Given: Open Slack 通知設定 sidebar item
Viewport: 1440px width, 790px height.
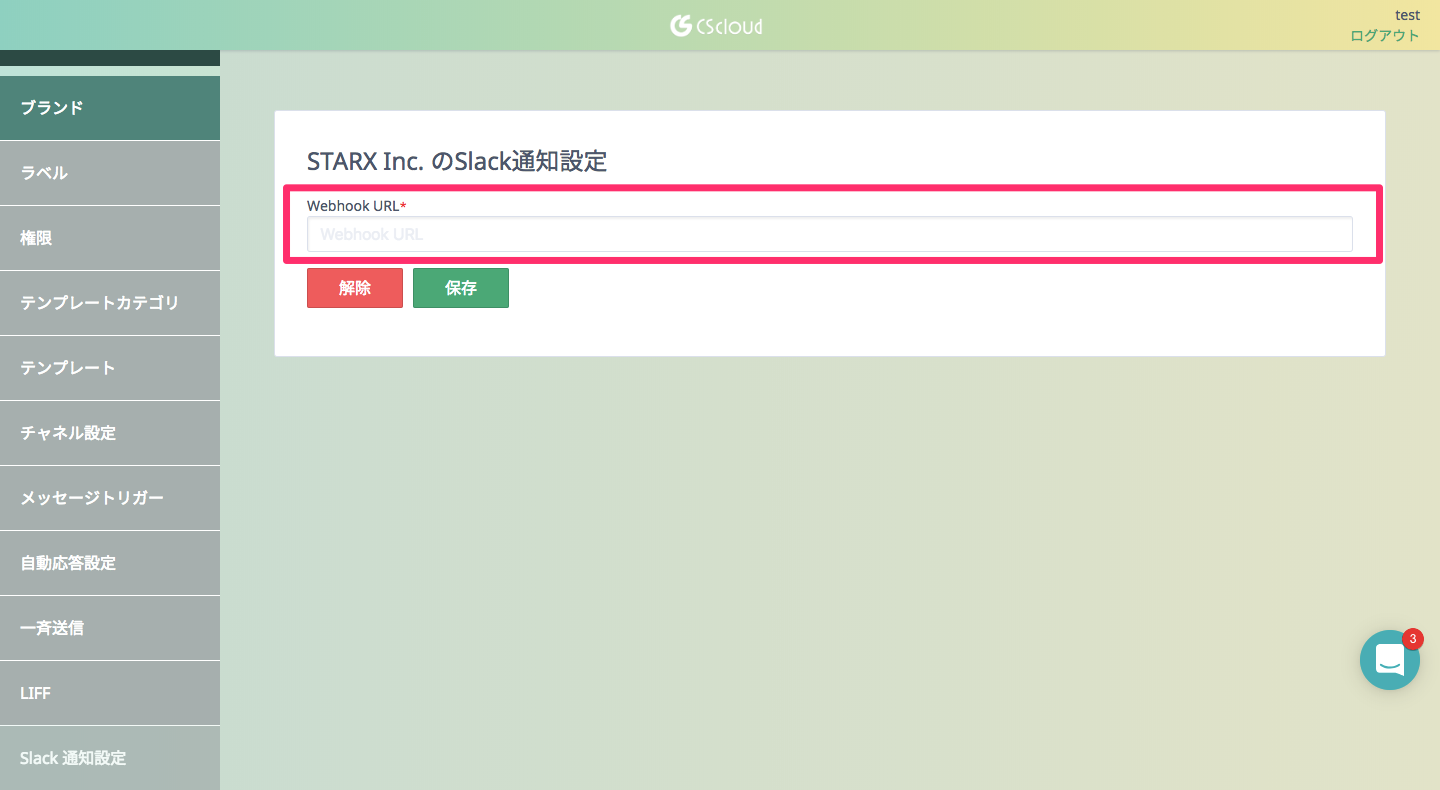Looking at the screenshot, I should point(110,758).
